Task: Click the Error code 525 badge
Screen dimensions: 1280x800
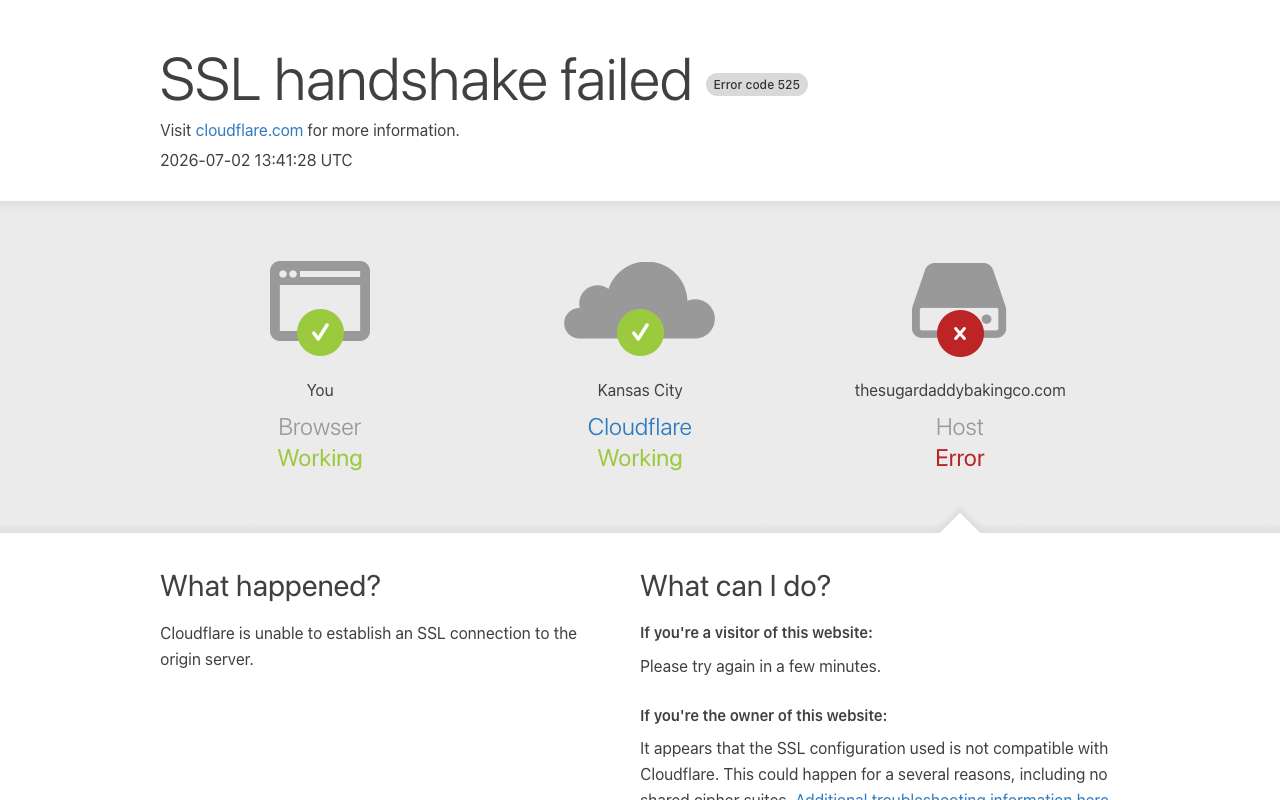Action: 757,85
